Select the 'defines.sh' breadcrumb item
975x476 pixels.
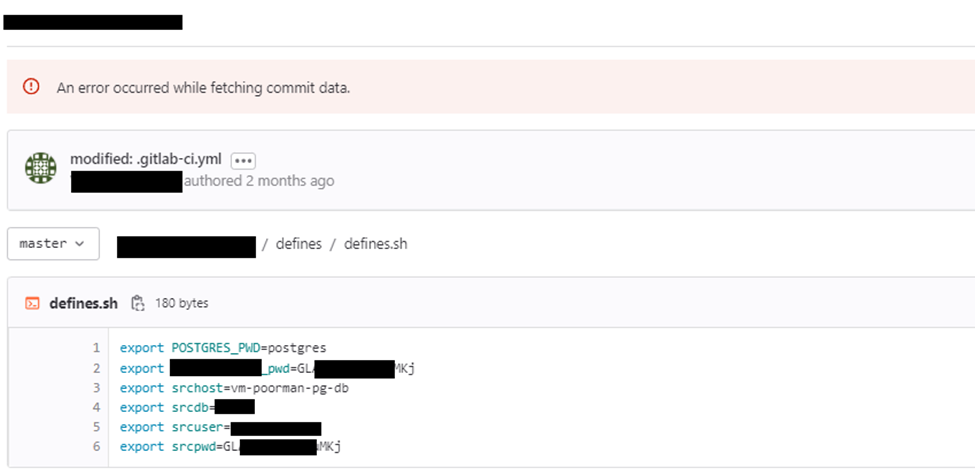click(376, 244)
